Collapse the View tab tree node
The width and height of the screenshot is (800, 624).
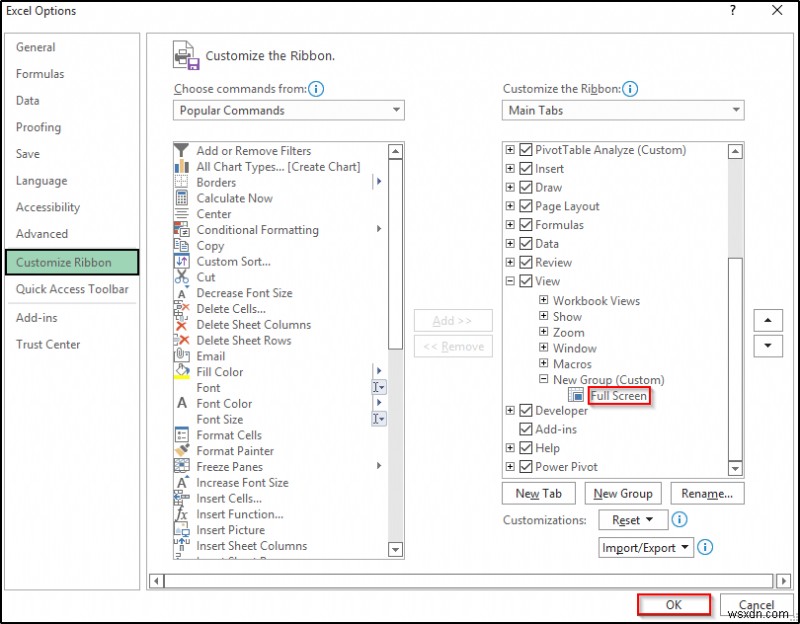510,281
